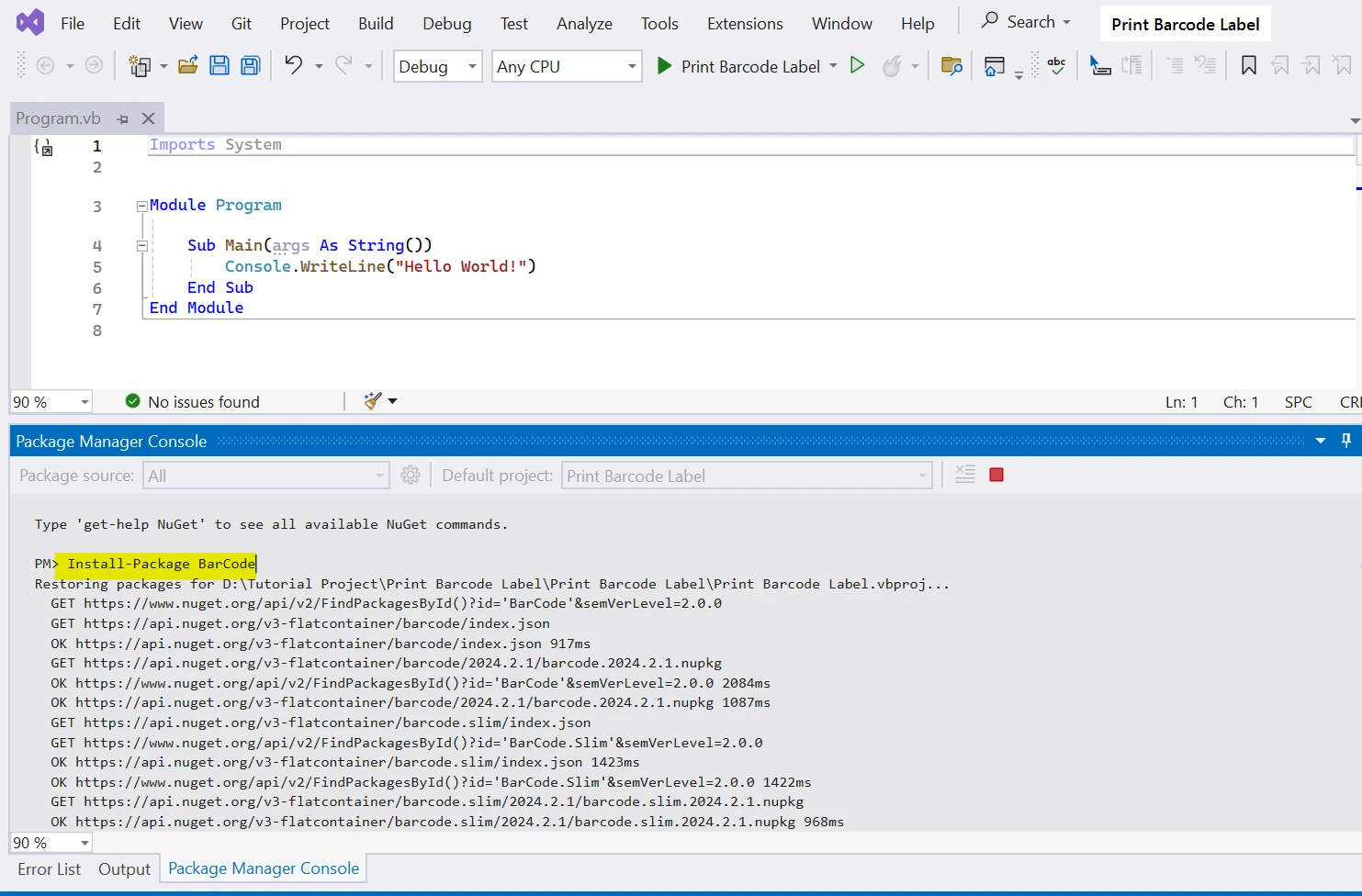Click the Open File folder icon
Image resolution: width=1362 pixels, height=896 pixels.
pos(187,66)
